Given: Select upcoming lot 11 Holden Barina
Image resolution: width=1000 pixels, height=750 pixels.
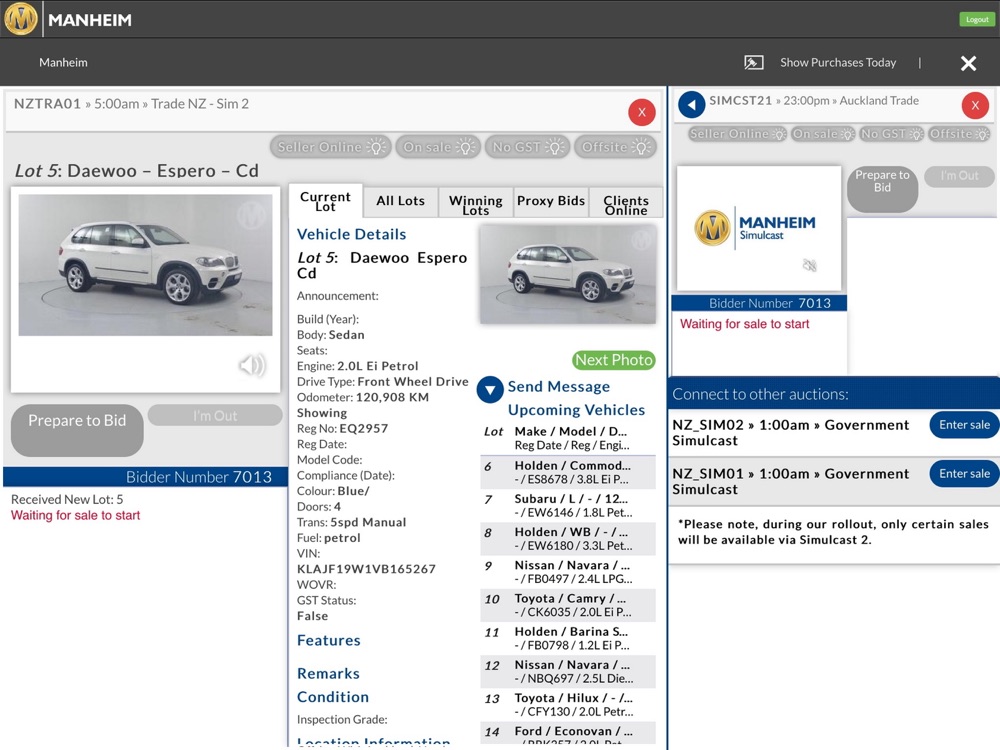Looking at the screenshot, I should pos(568,638).
